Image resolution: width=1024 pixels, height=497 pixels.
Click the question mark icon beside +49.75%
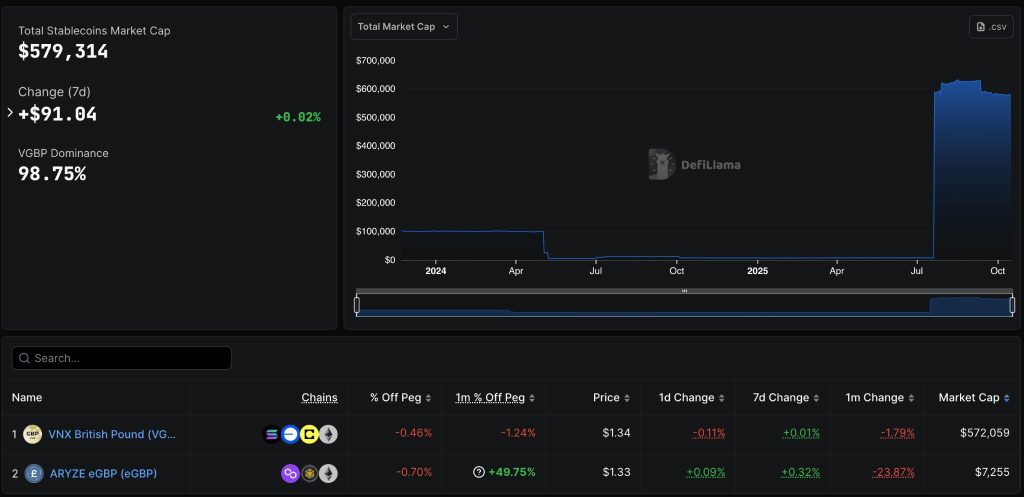pyautogui.click(x=479, y=473)
